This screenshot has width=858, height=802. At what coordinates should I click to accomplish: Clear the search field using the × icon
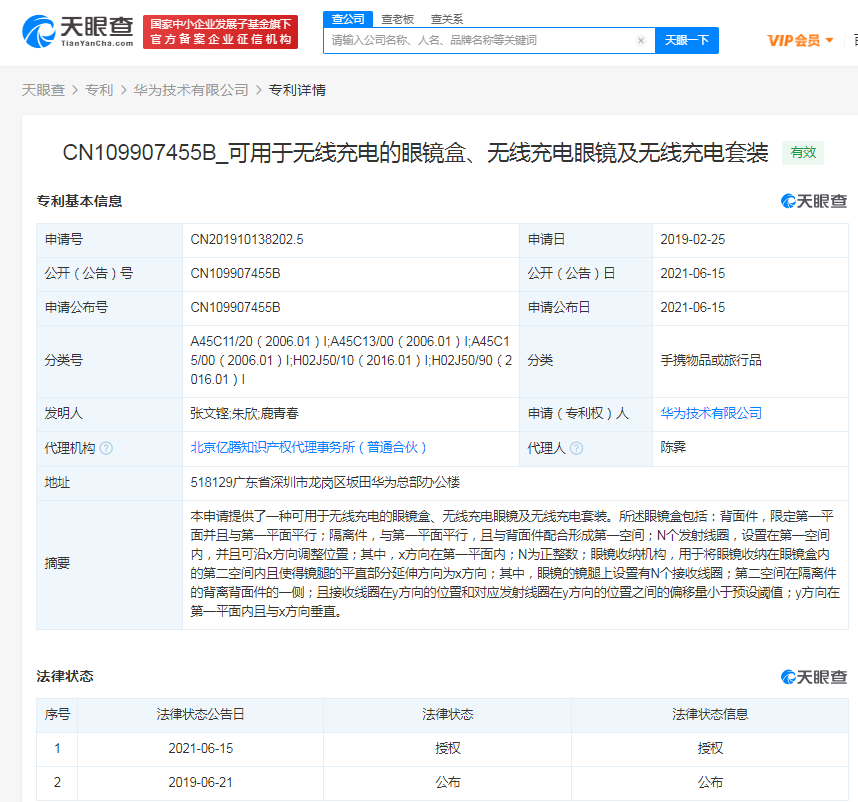click(x=641, y=40)
